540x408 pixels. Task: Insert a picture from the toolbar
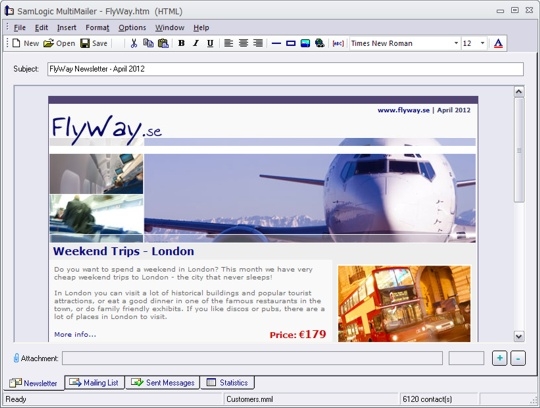pos(305,43)
